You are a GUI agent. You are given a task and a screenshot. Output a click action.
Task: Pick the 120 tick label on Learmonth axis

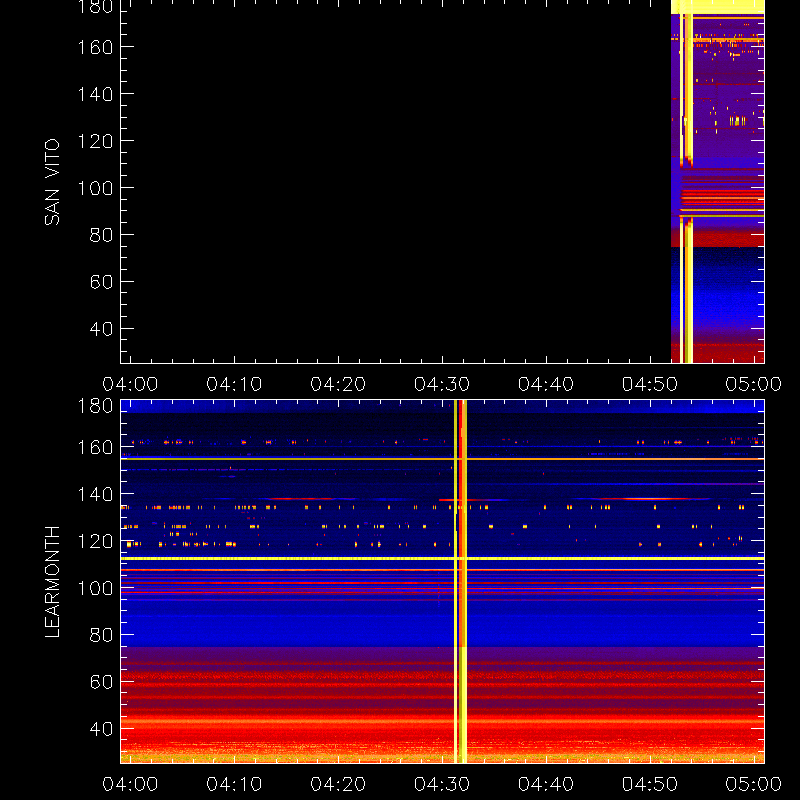click(95, 541)
